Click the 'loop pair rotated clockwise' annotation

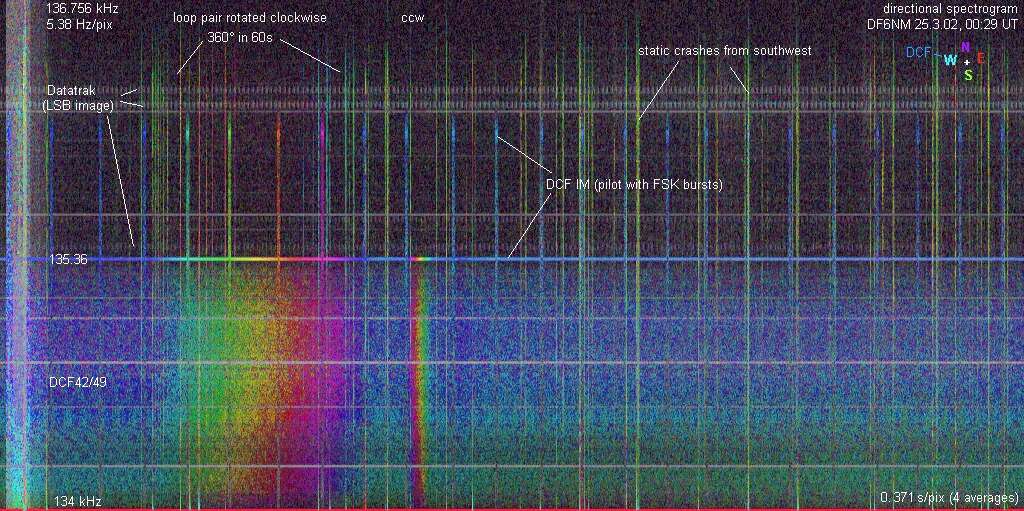(x=250, y=18)
